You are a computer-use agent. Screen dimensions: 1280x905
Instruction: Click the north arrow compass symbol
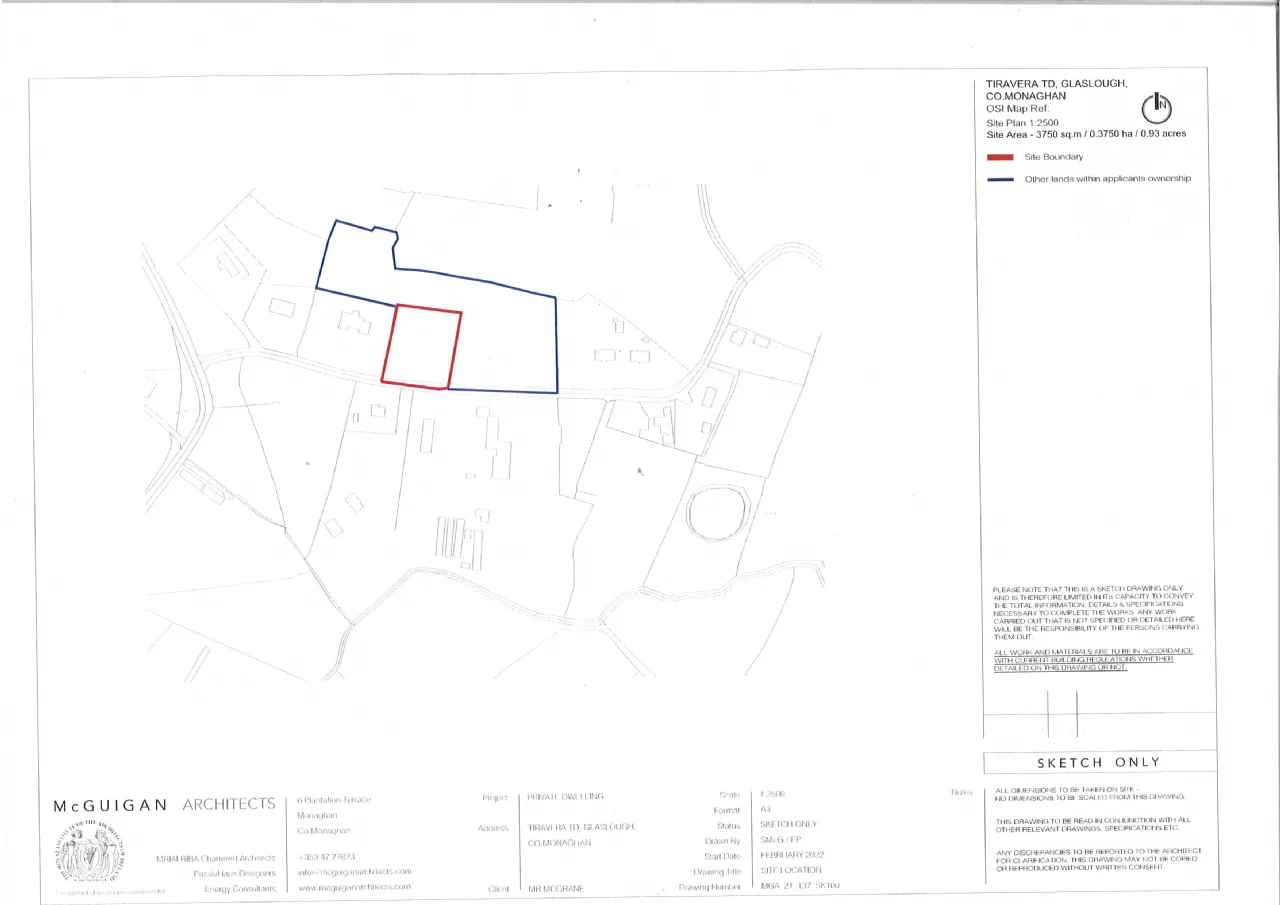point(1155,105)
